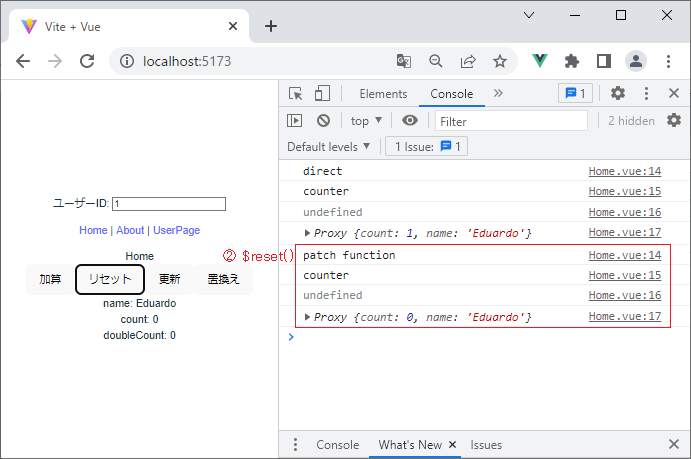
Task: Click the zoom magnifier icon in address bar
Action: [436, 61]
